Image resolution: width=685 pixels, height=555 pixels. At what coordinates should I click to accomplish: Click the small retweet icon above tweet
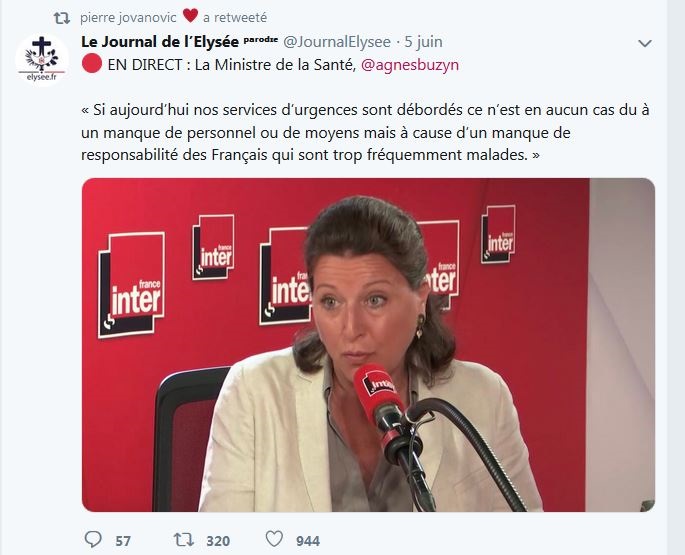point(62,18)
